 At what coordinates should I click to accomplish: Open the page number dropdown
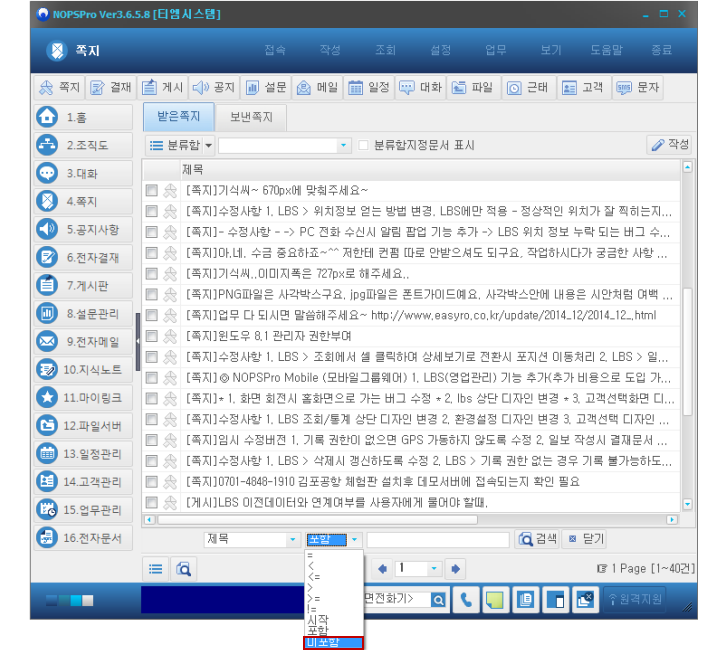pyautogui.click(x=434, y=568)
